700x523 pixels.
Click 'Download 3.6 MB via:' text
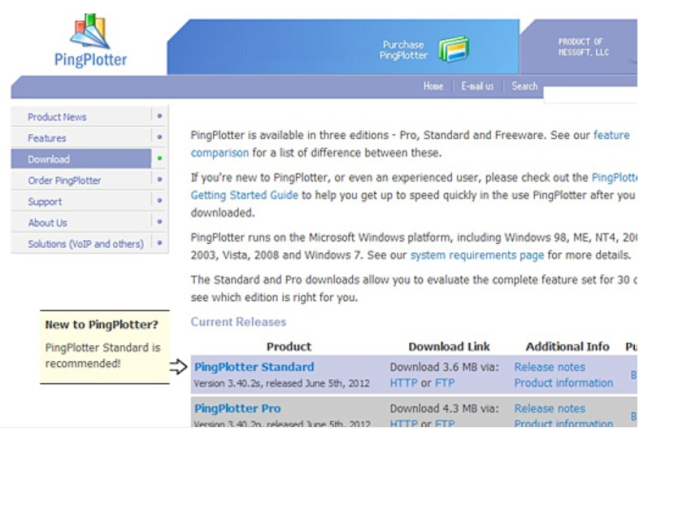pos(445,367)
